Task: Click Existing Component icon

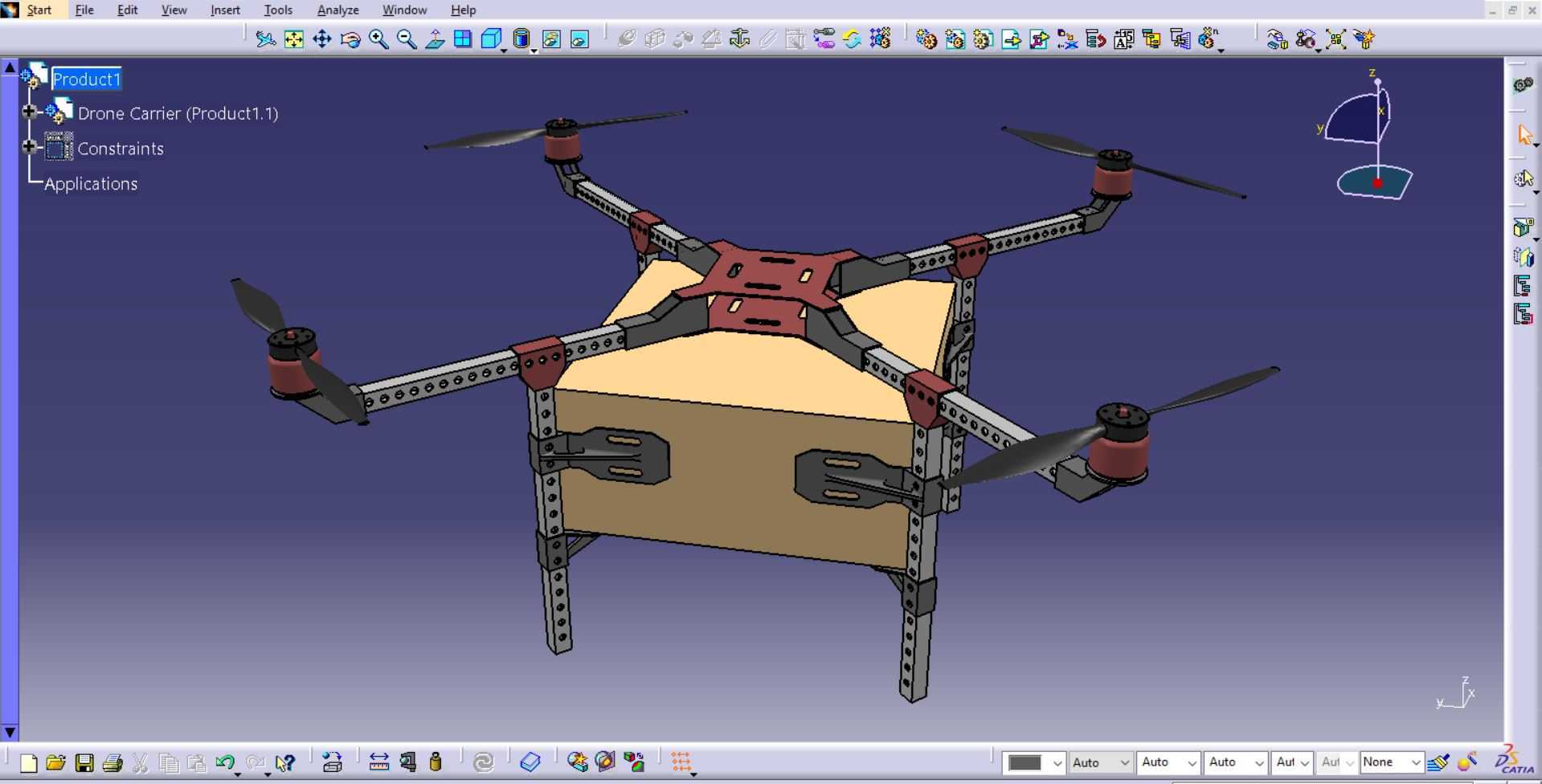Action: (x=1011, y=39)
